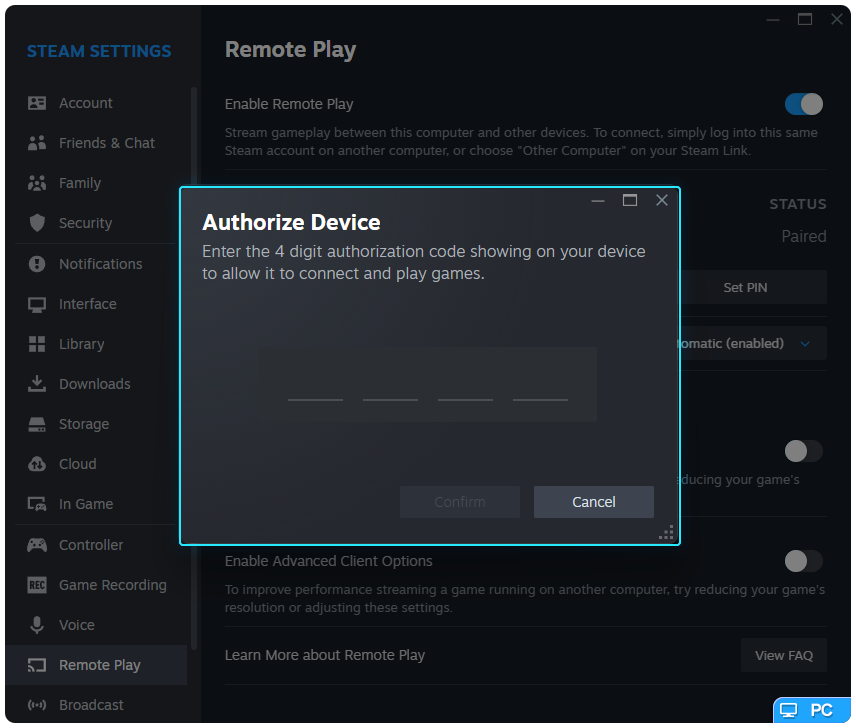Click third authorization code digit field
The image size is (856, 728).
pyautogui.click(x=465, y=385)
